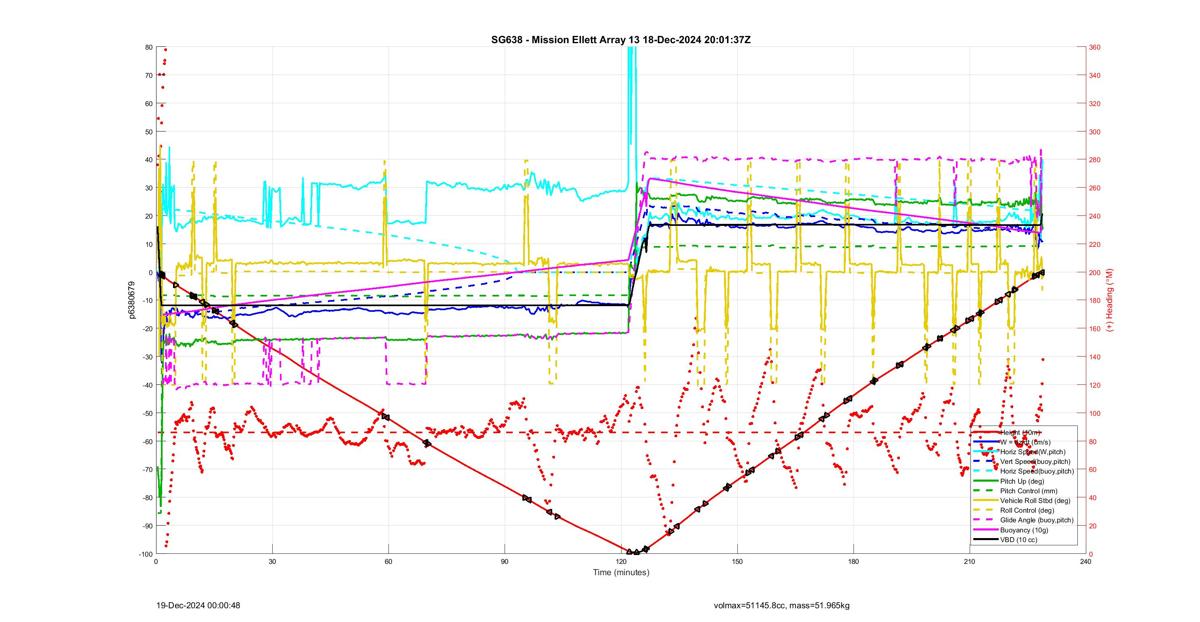Select the 'Vert Speed(buoy,pitch)' legend entry
Screen dimensions: 1200x622
(1035, 461)
